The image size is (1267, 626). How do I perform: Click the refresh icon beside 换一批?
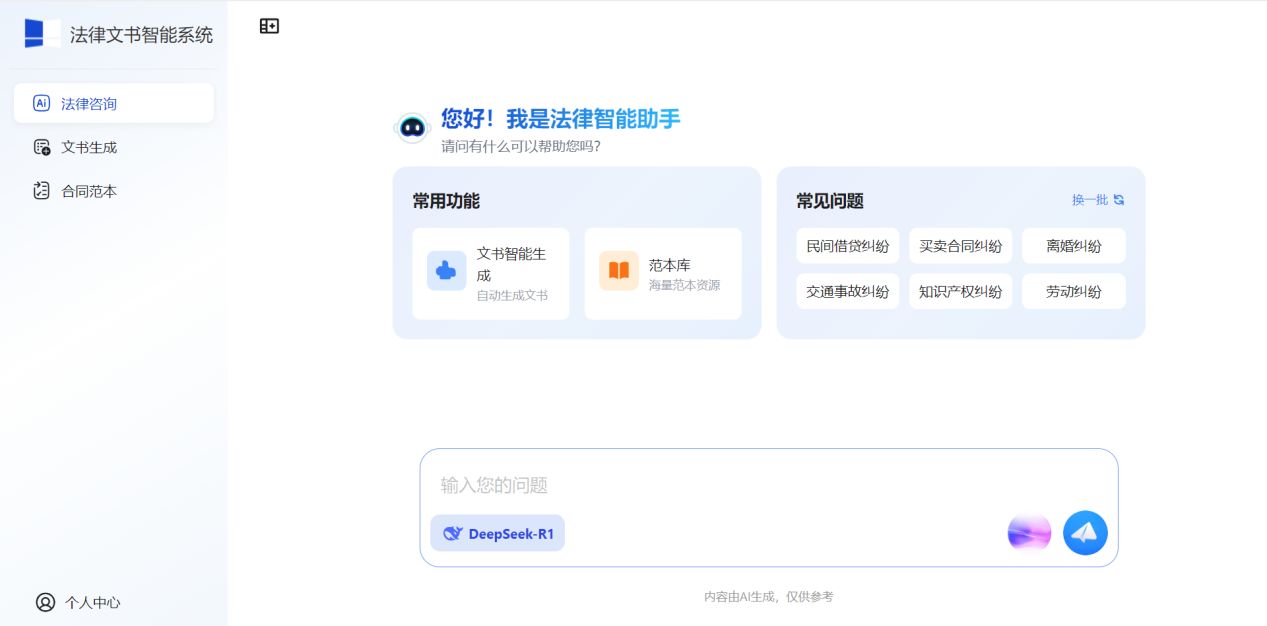pos(1119,200)
